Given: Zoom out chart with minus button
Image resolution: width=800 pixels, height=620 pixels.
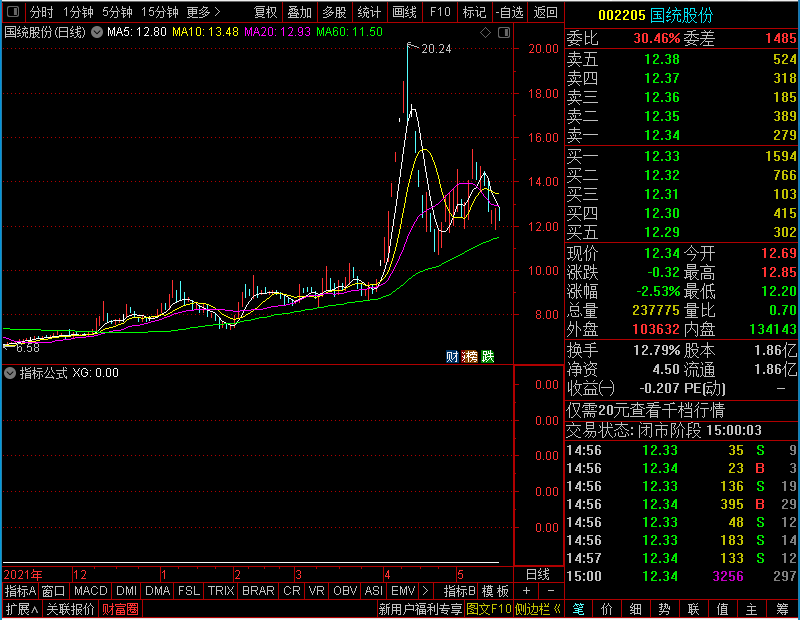Looking at the screenshot, I should (551, 591).
